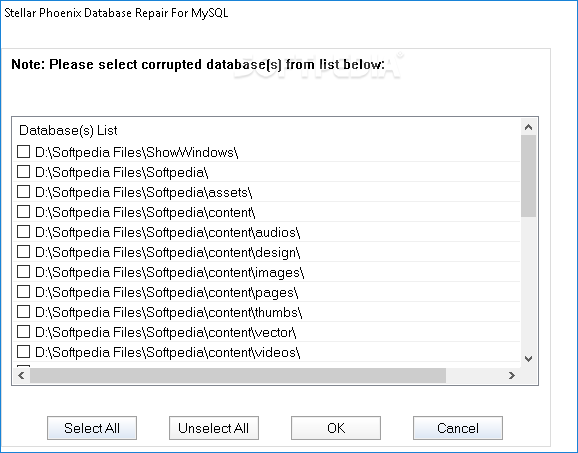
Task: Select the row text D:\Softpedia Files\ShowWindows\
Action: coord(137,152)
